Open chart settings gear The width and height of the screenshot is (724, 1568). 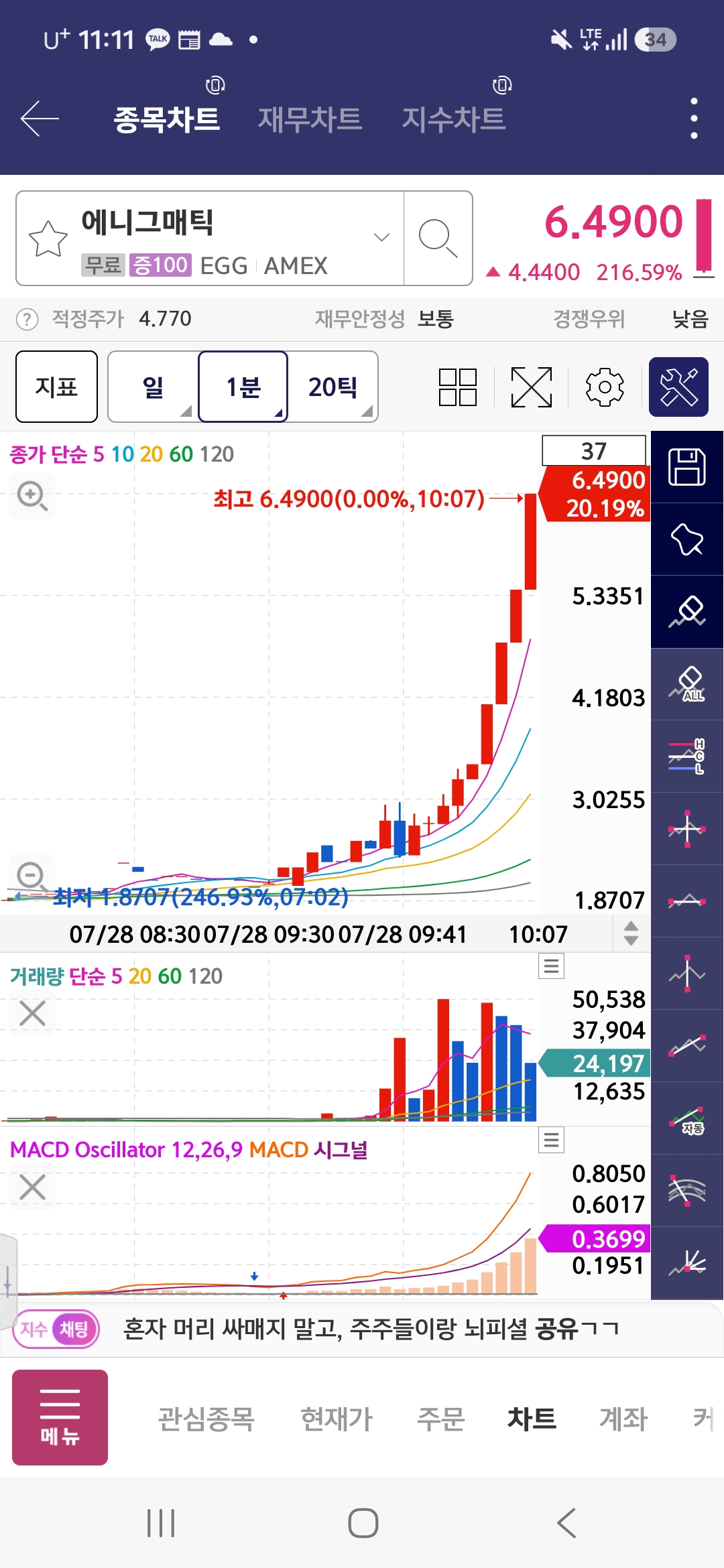point(605,387)
